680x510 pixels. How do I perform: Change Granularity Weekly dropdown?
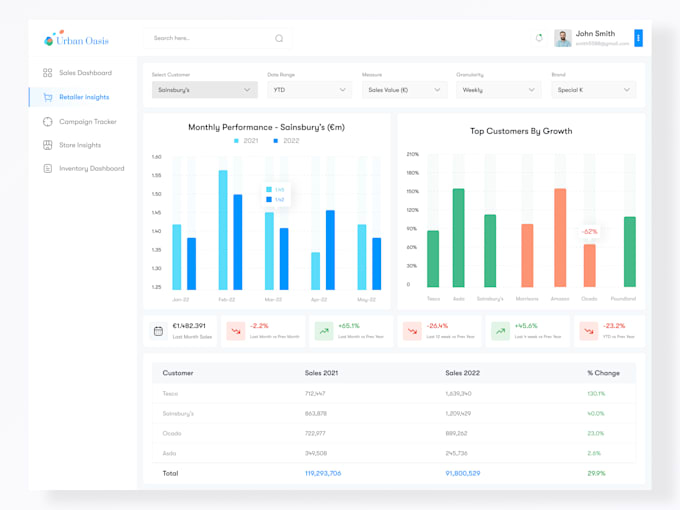click(x=498, y=90)
